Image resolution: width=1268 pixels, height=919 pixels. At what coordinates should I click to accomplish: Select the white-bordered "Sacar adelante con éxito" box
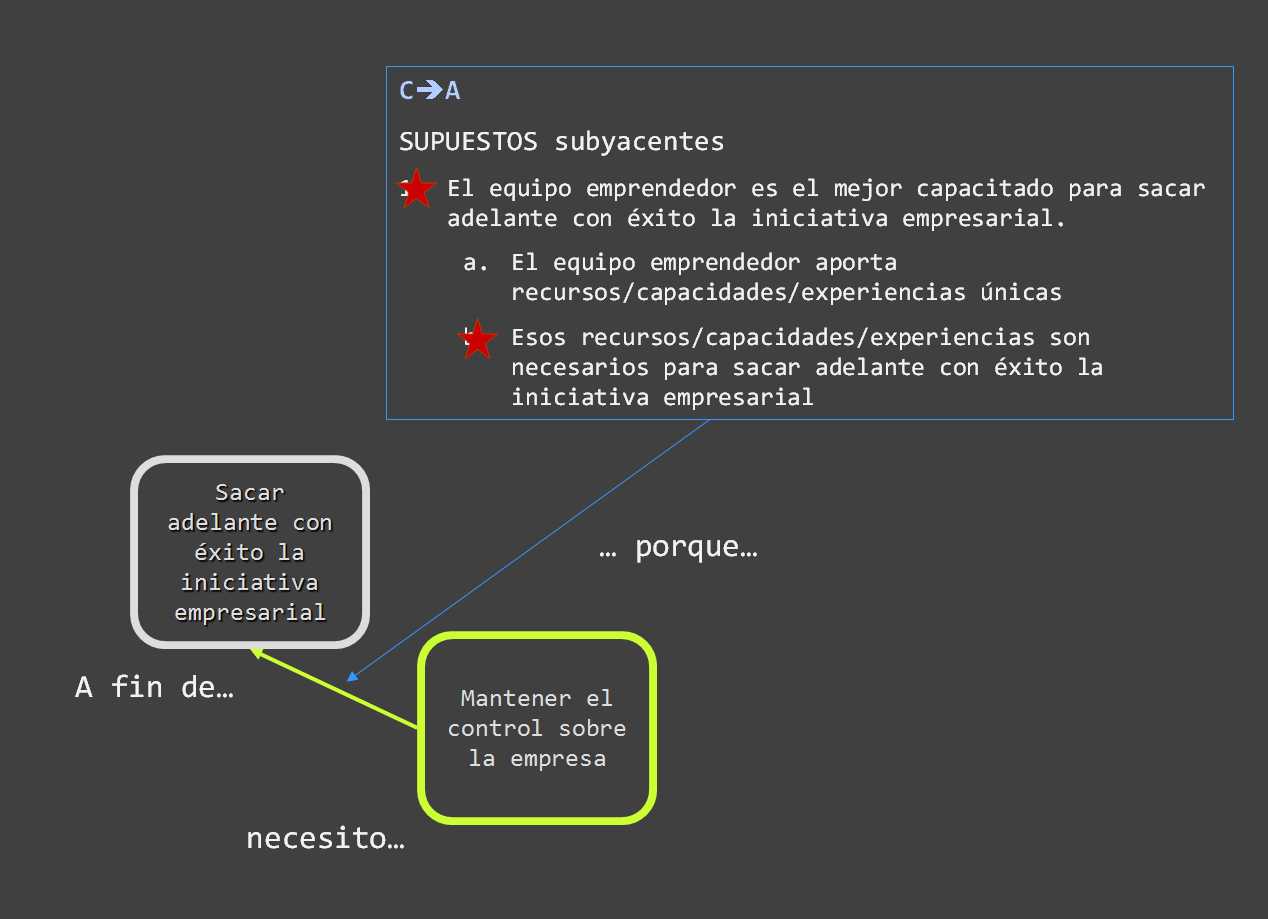click(250, 551)
